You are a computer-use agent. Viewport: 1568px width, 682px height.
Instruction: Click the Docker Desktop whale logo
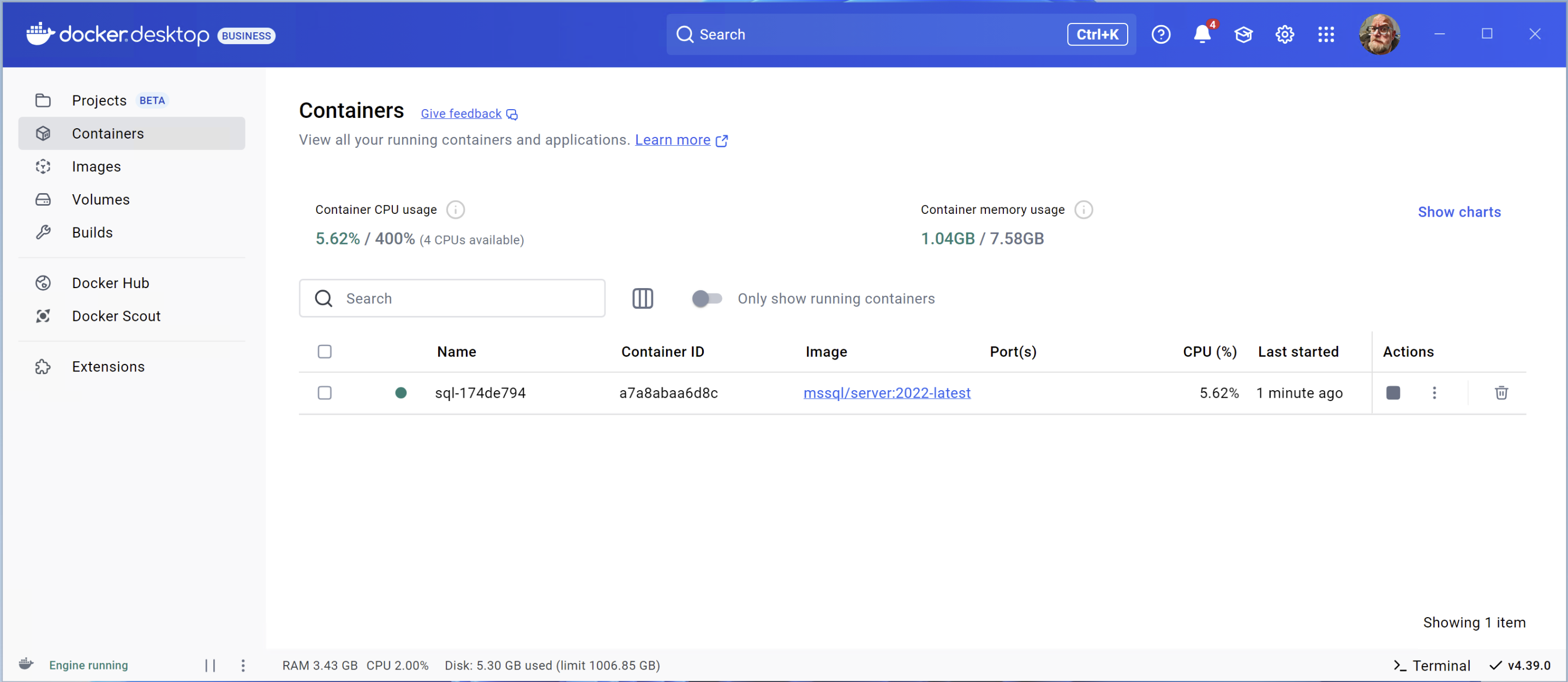pyautogui.click(x=40, y=33)
